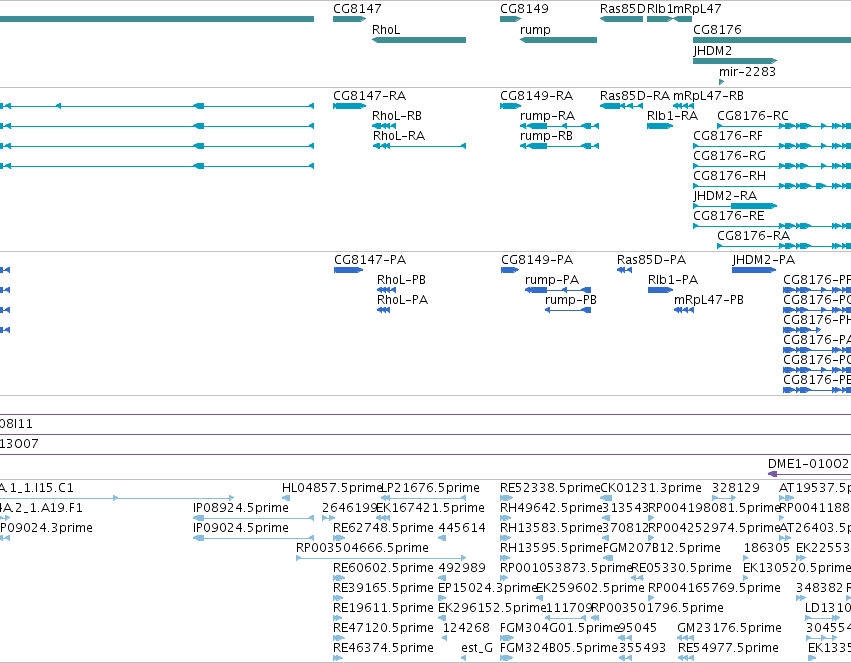Click the RE46374.5prime EST label
851x663 pixels.
(383, 649)
